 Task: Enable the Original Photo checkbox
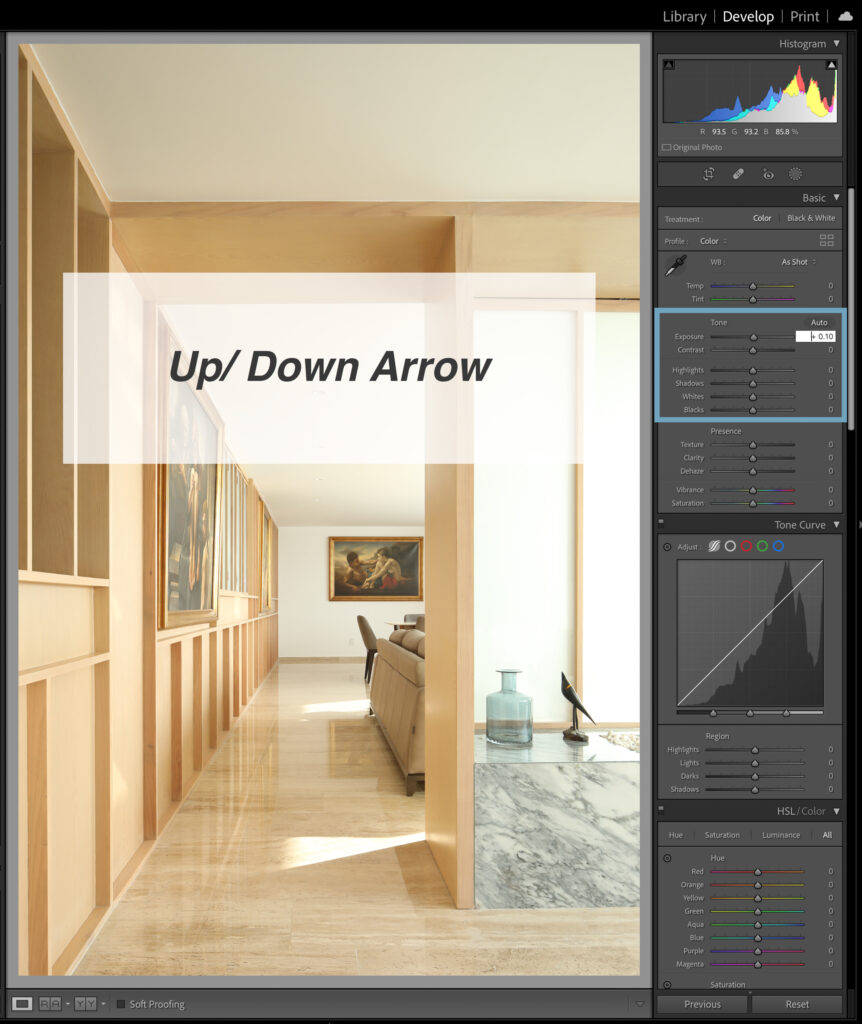coord(667,148)
